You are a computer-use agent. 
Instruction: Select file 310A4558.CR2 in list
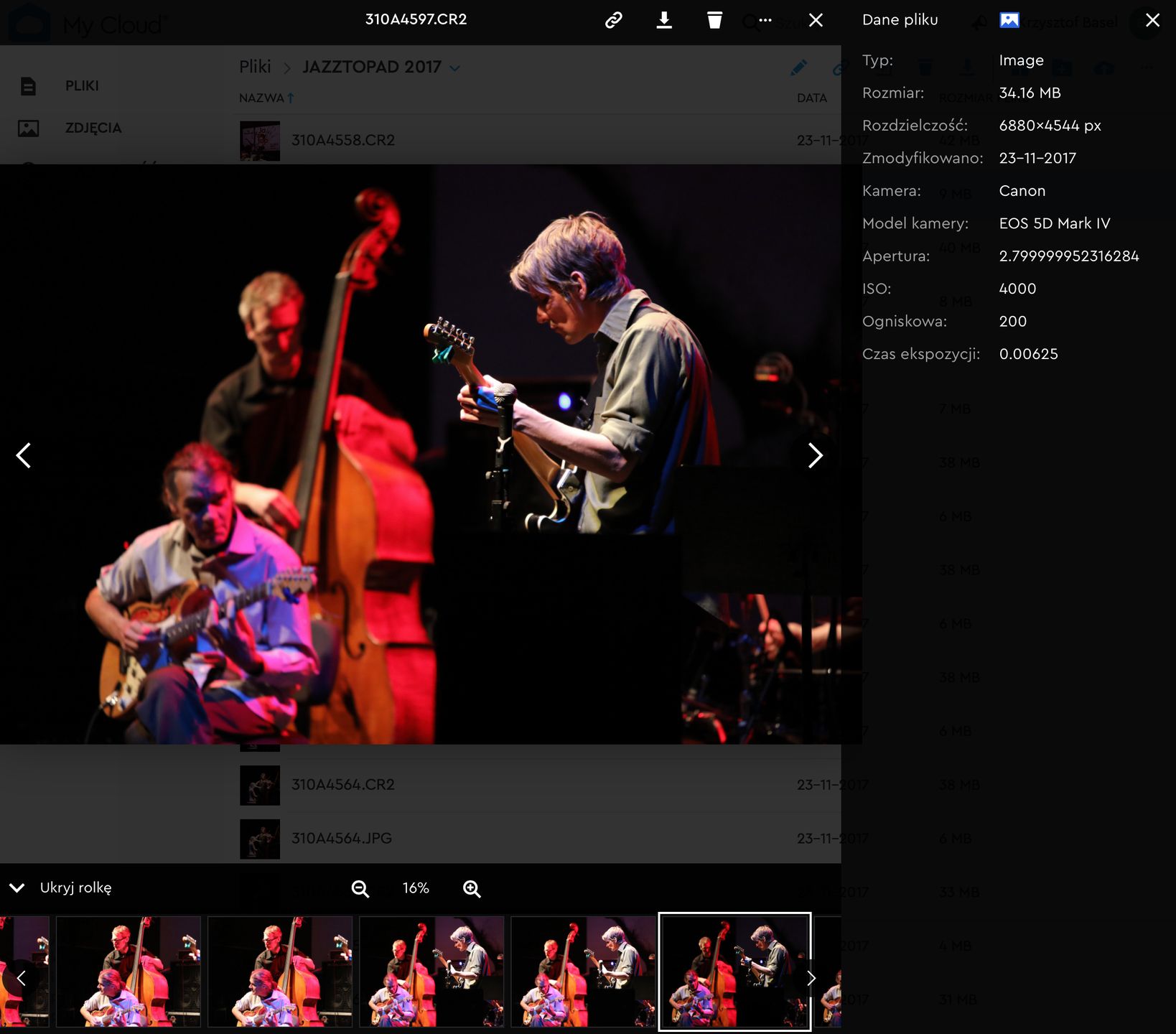point(342,140)
